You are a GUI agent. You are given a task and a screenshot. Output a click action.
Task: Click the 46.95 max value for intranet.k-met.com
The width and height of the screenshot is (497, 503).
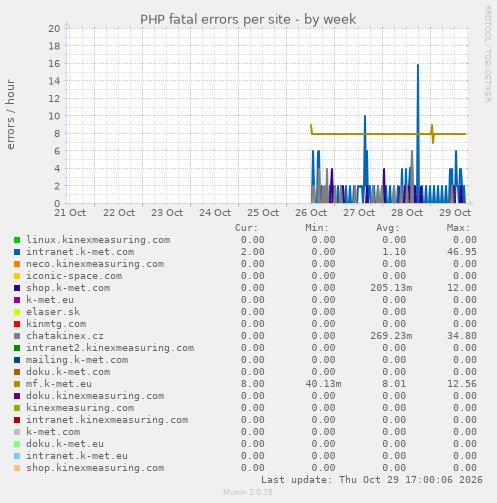point(462,252)
